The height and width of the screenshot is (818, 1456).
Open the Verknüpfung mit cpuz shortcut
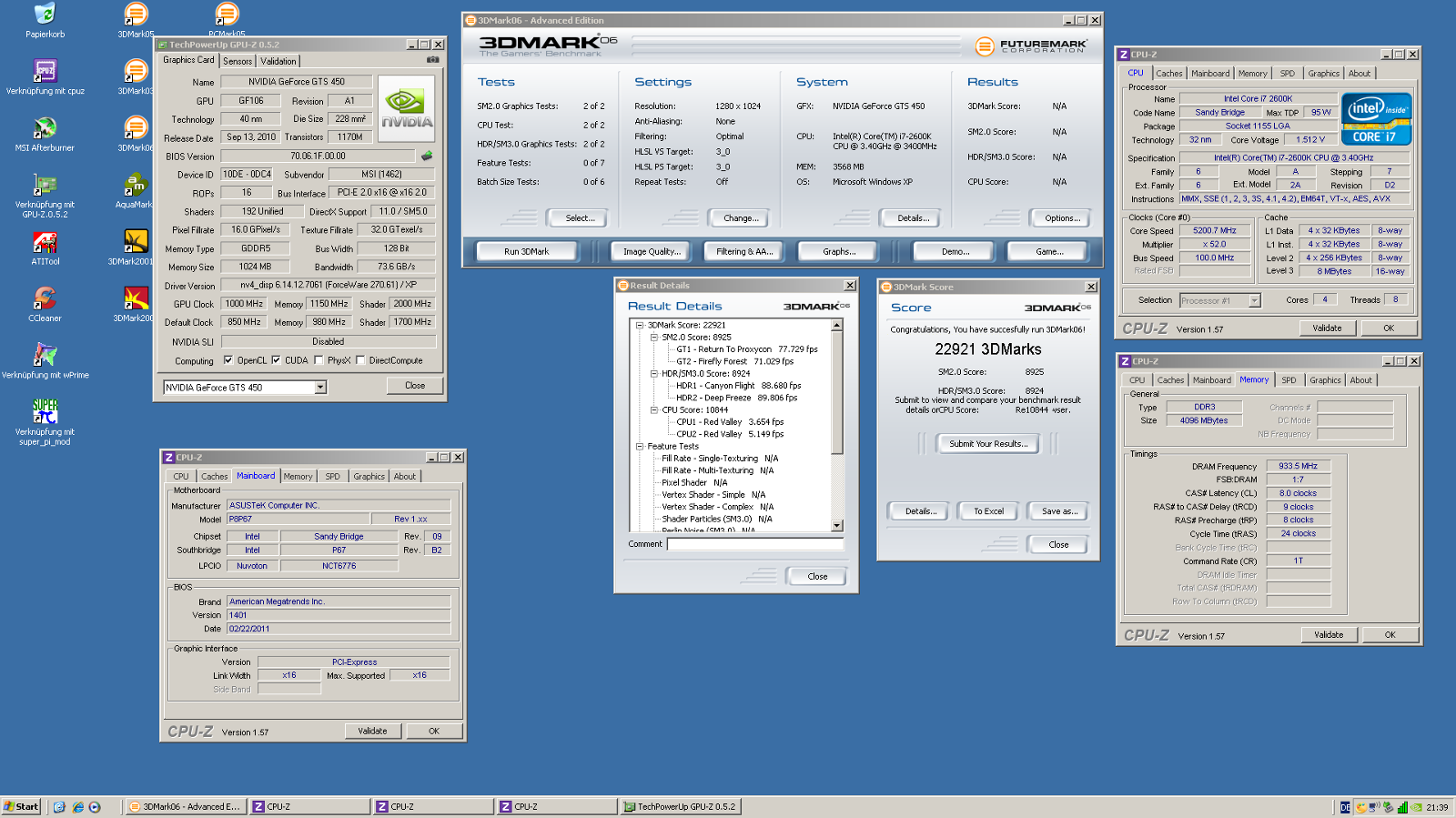(x=45, y=77)
